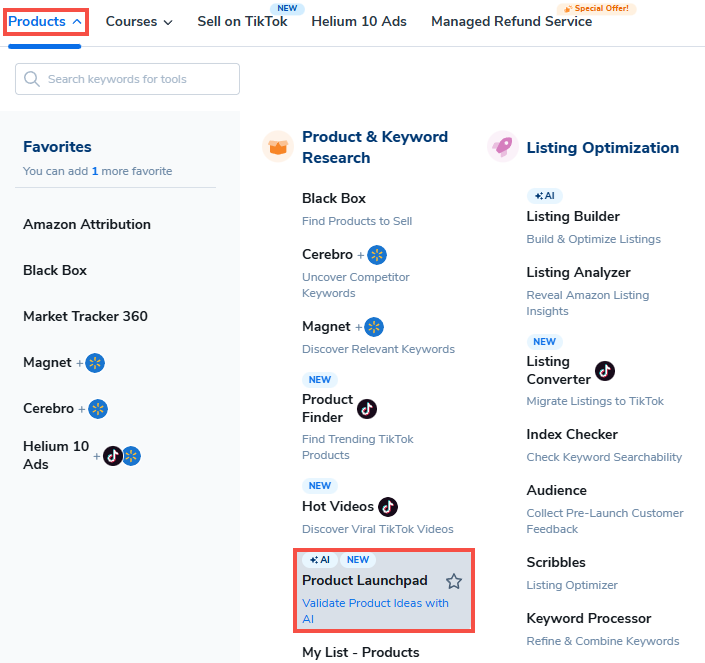Click the Product & Keyword Research box icon
The image size is (705, 663).
[278, 147]
